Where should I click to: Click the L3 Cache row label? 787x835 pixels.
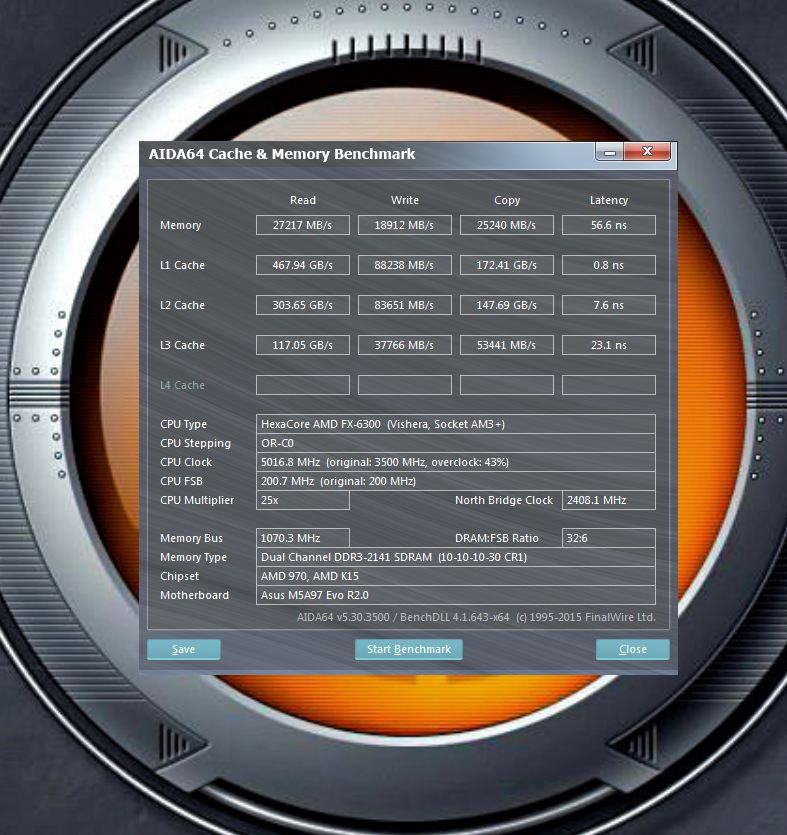click(182, 345)
